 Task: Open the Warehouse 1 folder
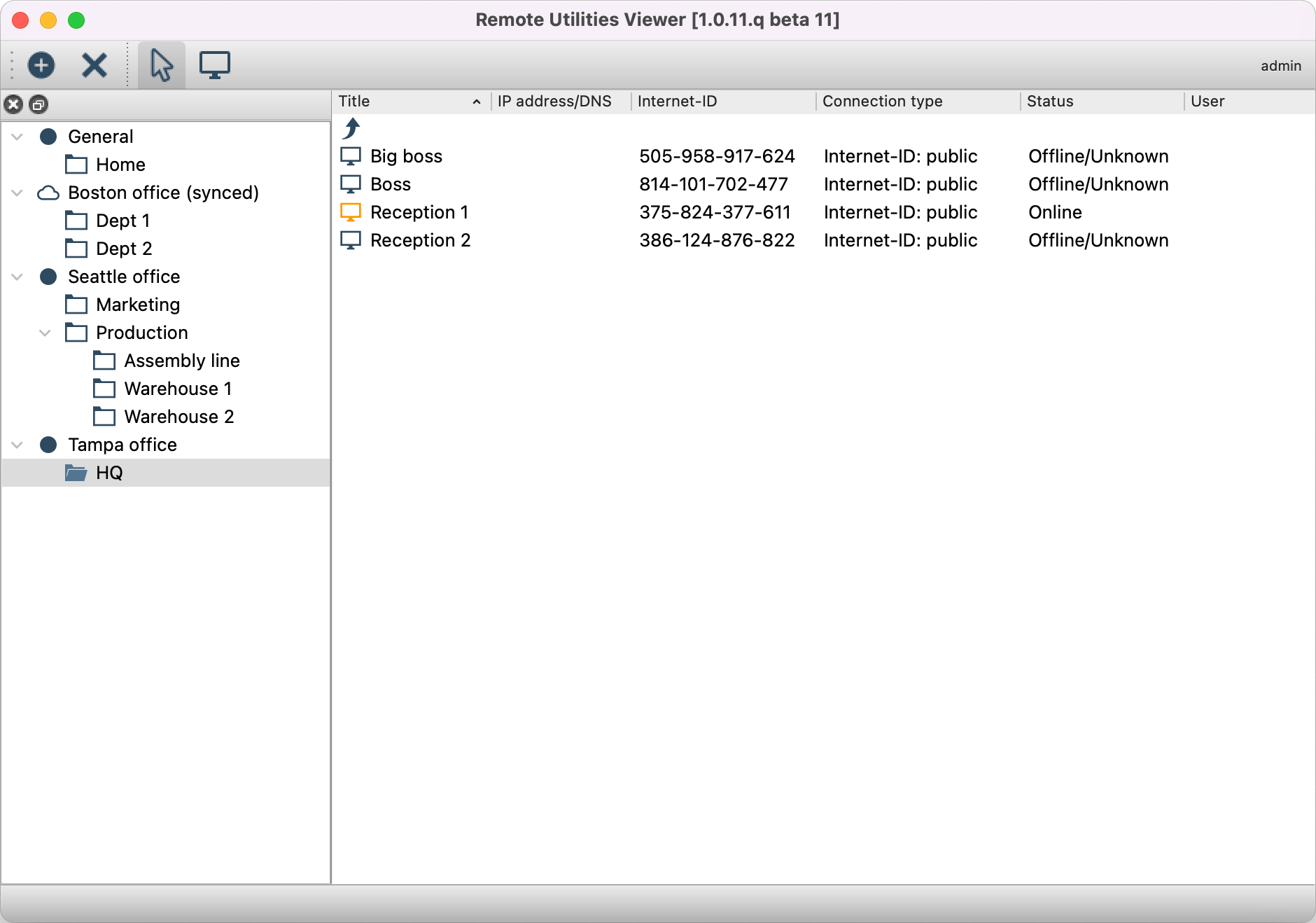click(x=177, y=389)
